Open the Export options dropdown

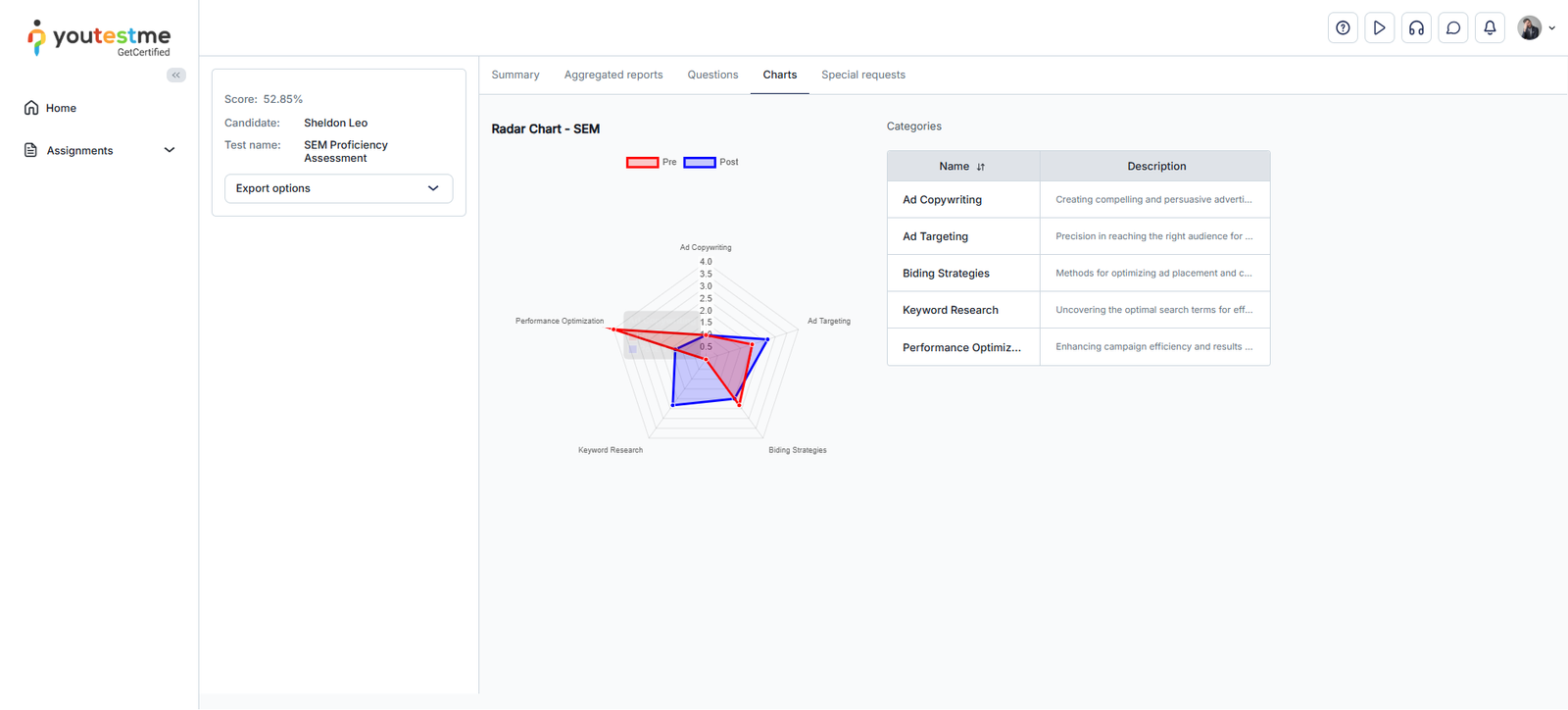tap(338, 188)
